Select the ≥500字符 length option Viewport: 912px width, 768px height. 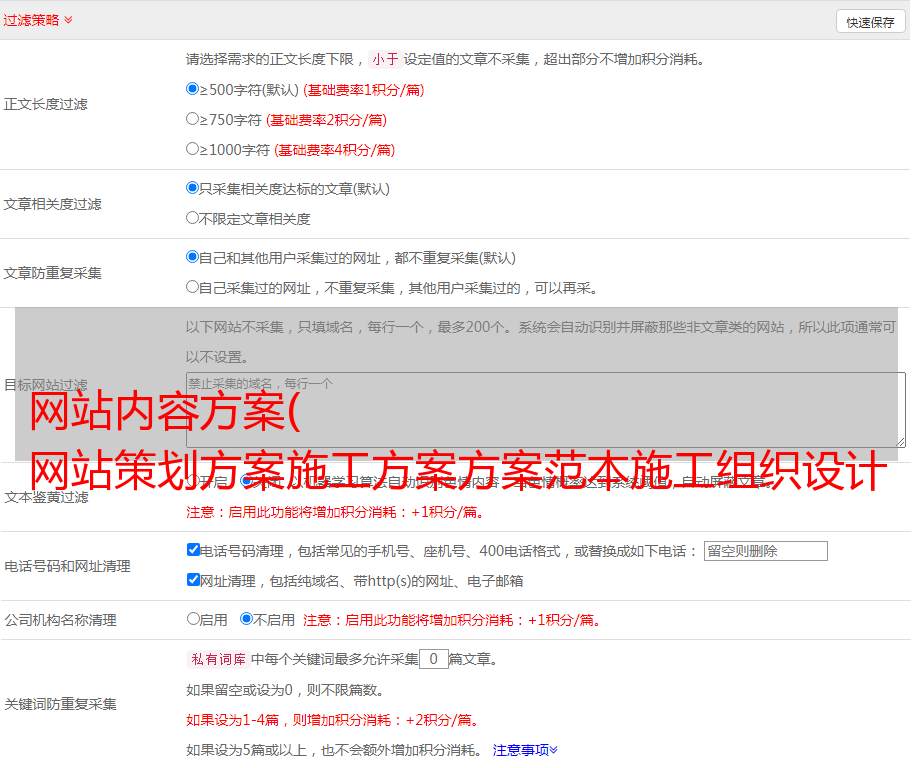(x=193, y=89)
